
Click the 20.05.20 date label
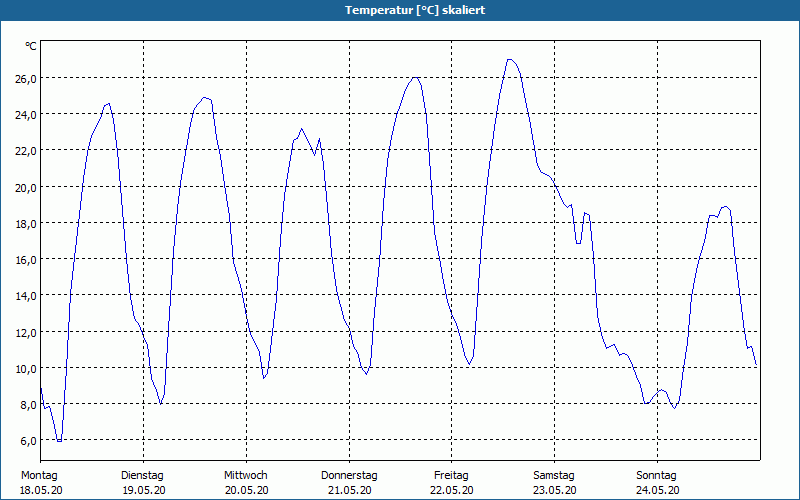coord(247,490)
